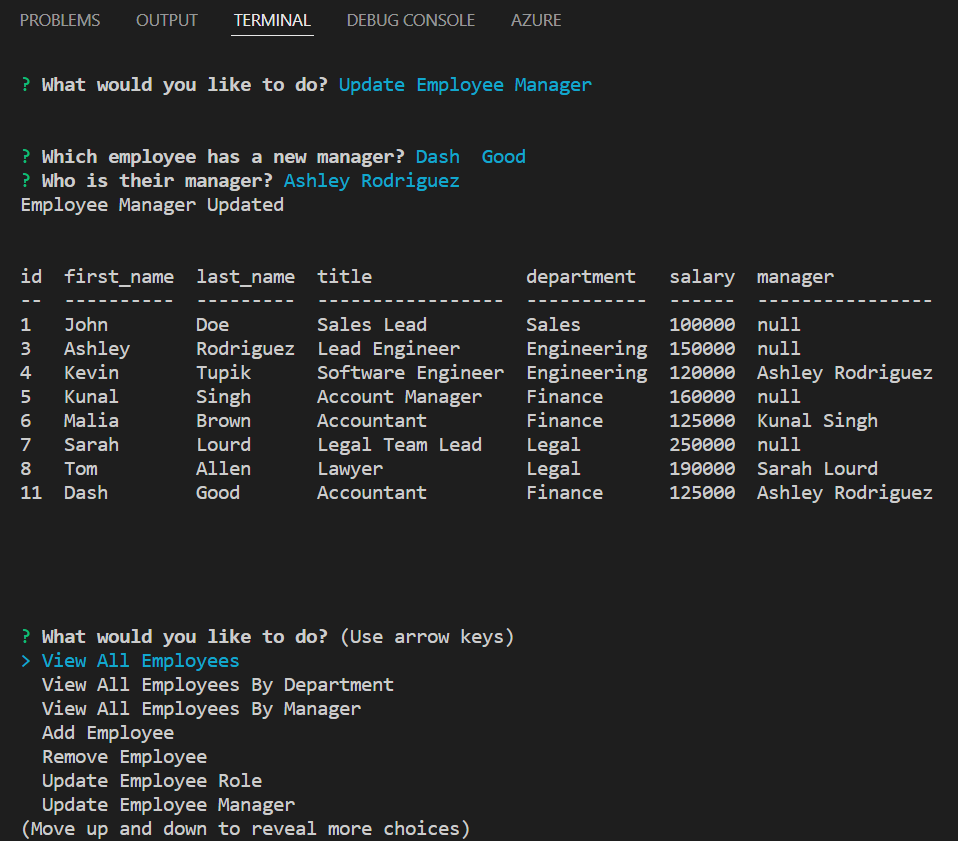Click the title column header
This screenshot has height=841, width=958.
tap(345, 277)
